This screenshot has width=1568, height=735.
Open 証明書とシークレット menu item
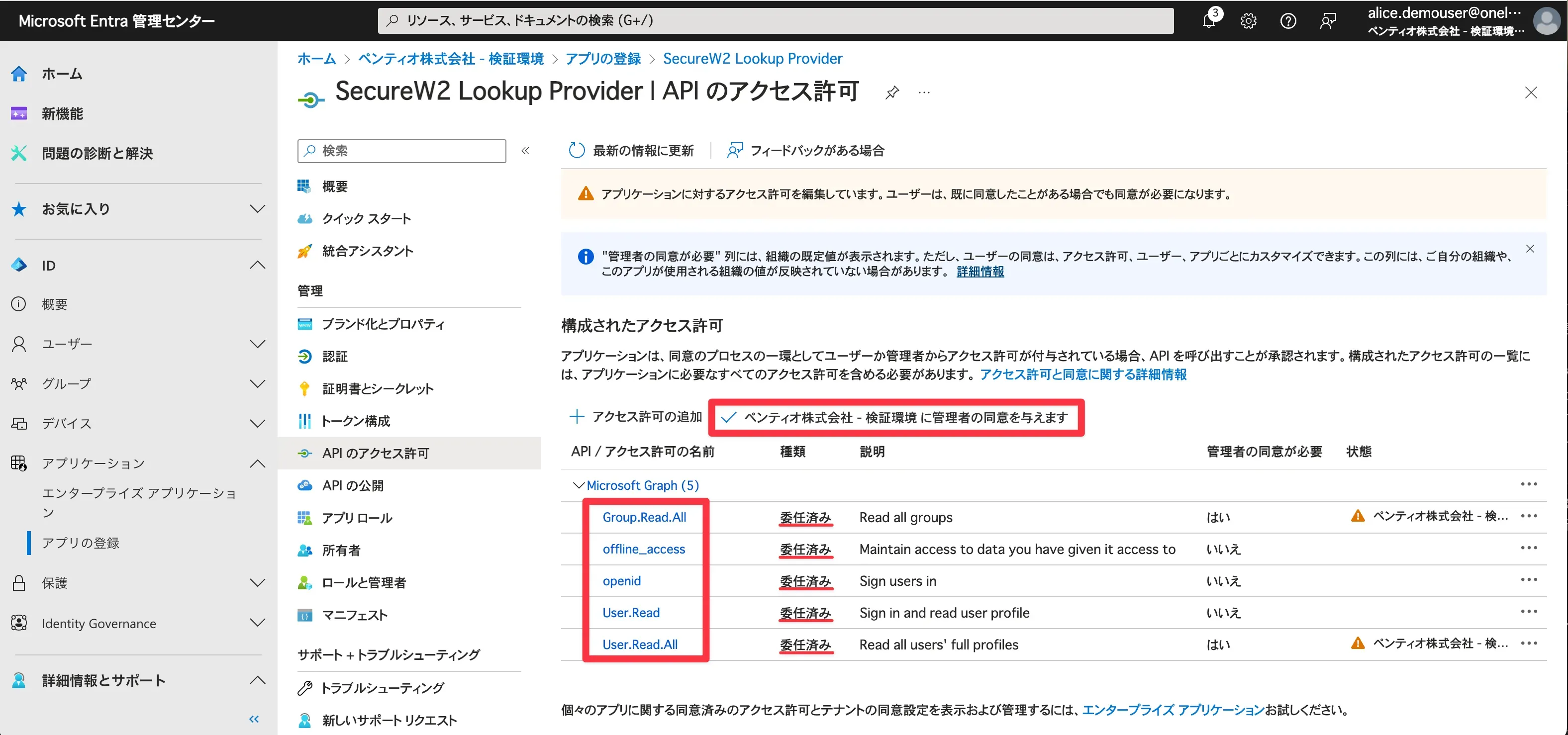point(378,389)
